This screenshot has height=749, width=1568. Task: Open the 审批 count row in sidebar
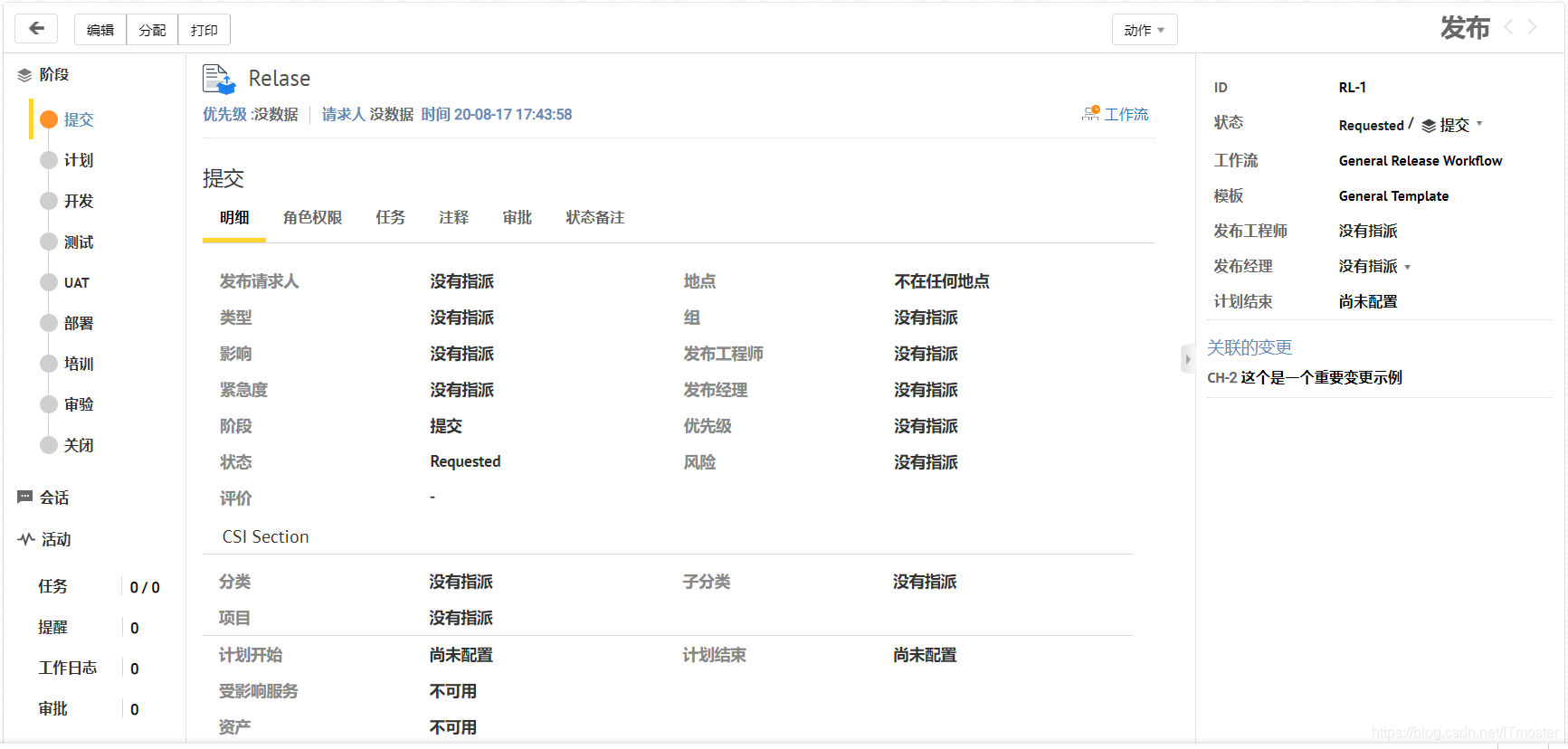point(89,709)
